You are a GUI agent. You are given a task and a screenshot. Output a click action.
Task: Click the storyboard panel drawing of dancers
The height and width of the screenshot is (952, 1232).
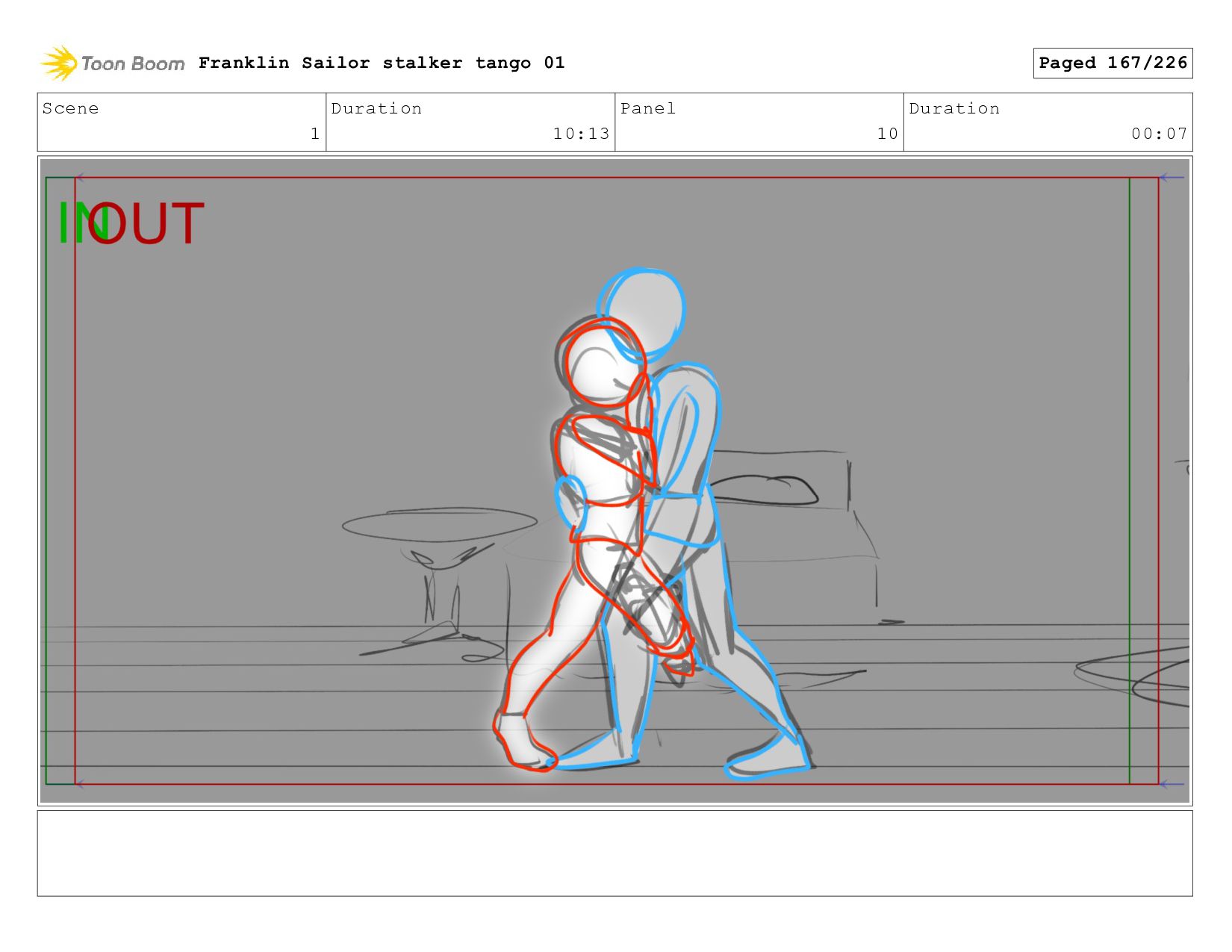pyautogui.click(x=615, y=481)
